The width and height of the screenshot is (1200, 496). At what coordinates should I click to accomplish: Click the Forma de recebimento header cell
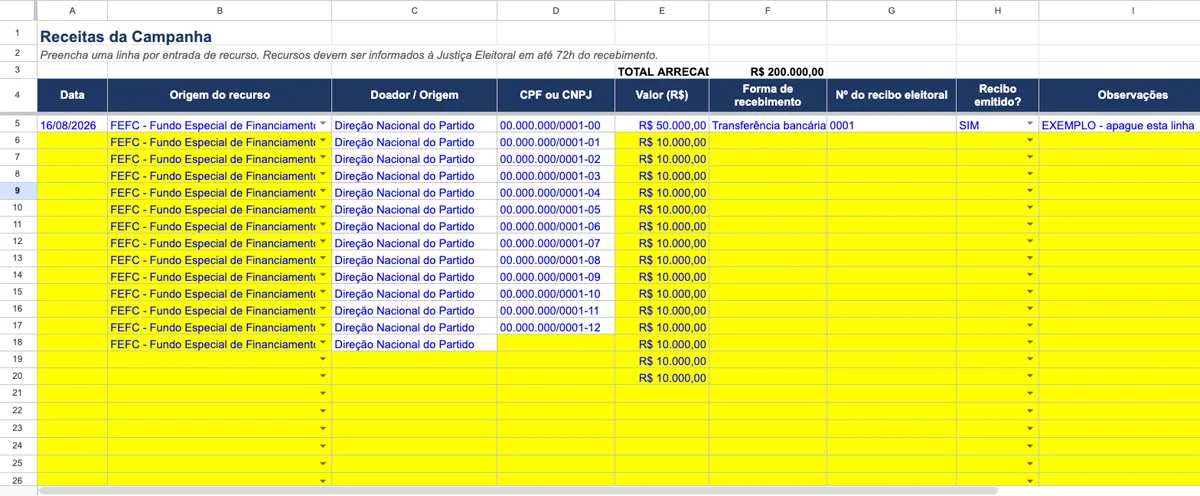(768, 95)
